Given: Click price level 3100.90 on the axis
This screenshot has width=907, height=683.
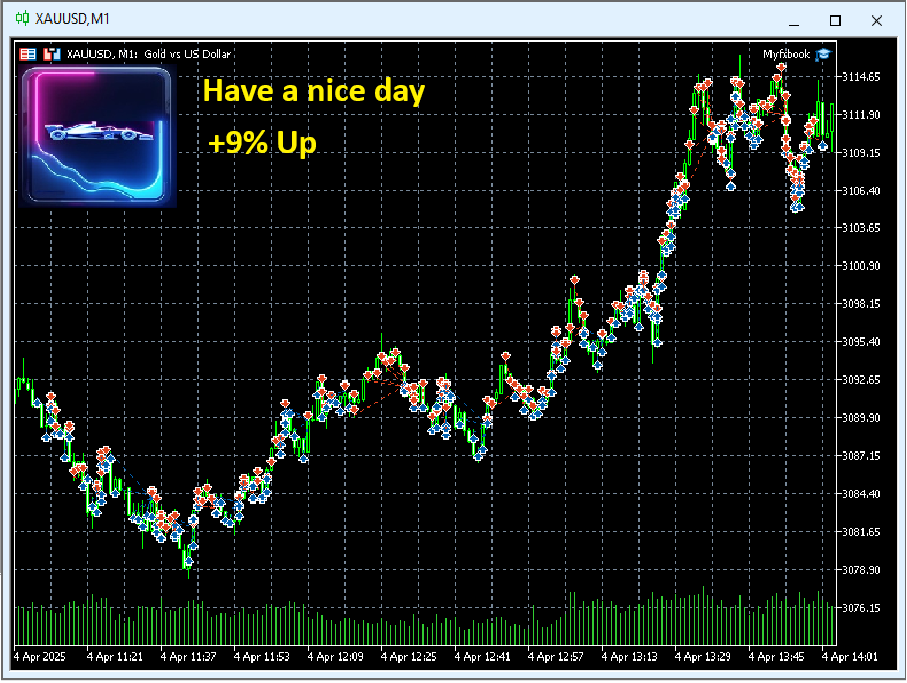Looking at the screenshot, I should pyautogui.click(x=861, y=266).
